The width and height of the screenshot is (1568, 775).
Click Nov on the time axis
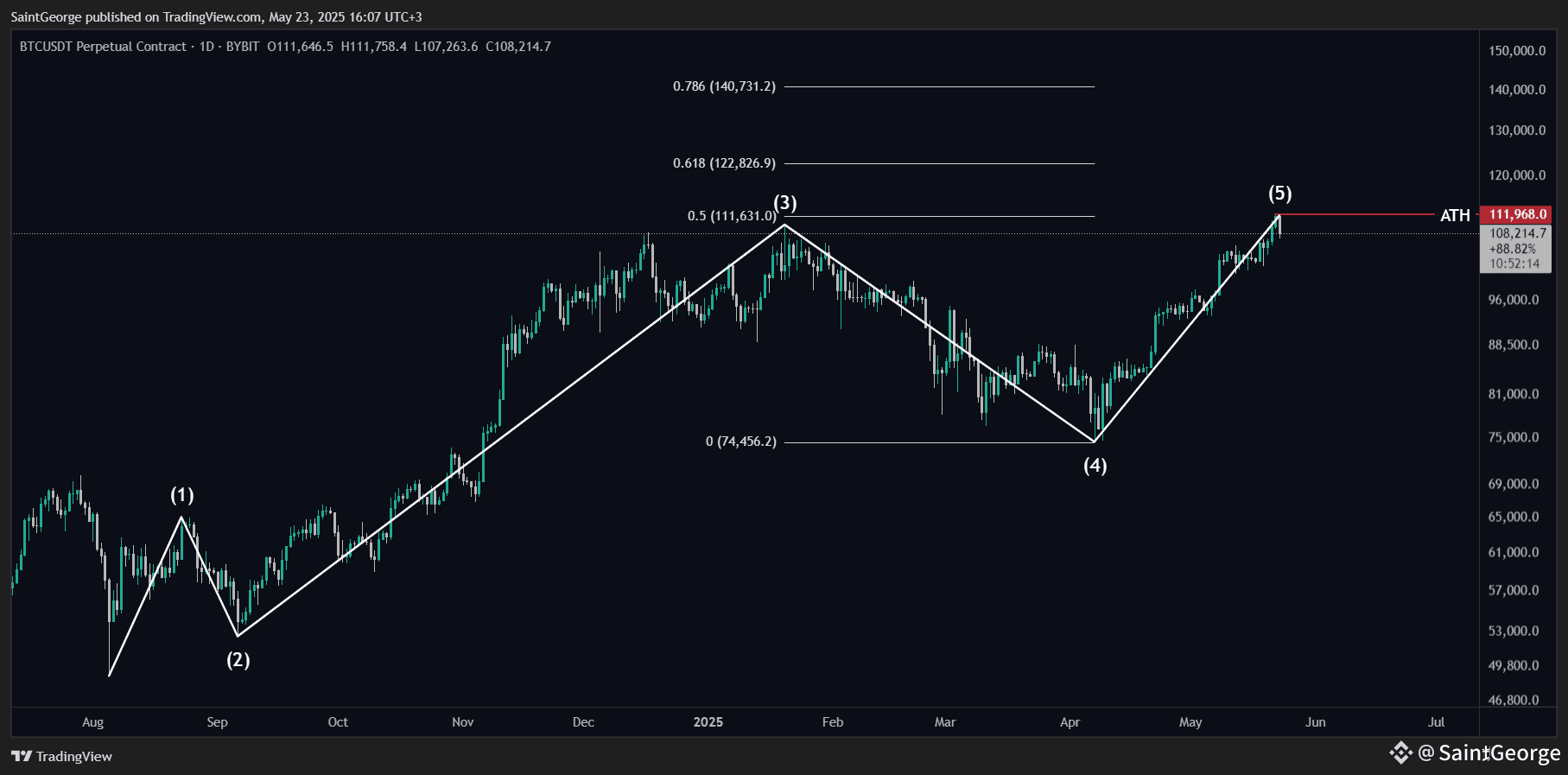[463, 722]
